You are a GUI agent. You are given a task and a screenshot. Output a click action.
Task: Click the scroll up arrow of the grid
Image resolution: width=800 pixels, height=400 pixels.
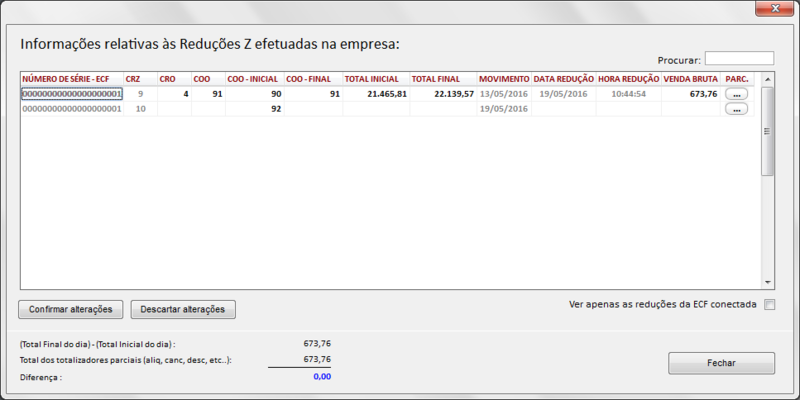pyautogui.click(x=768, y=78)
